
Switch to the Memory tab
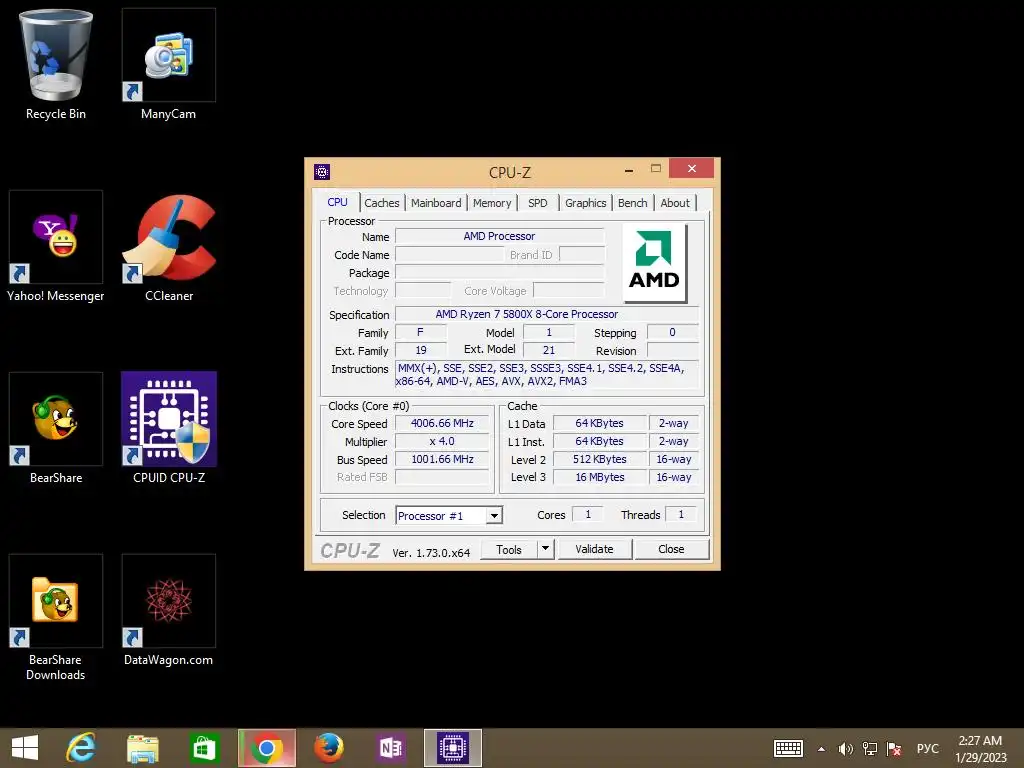click(x=492, y=203)
